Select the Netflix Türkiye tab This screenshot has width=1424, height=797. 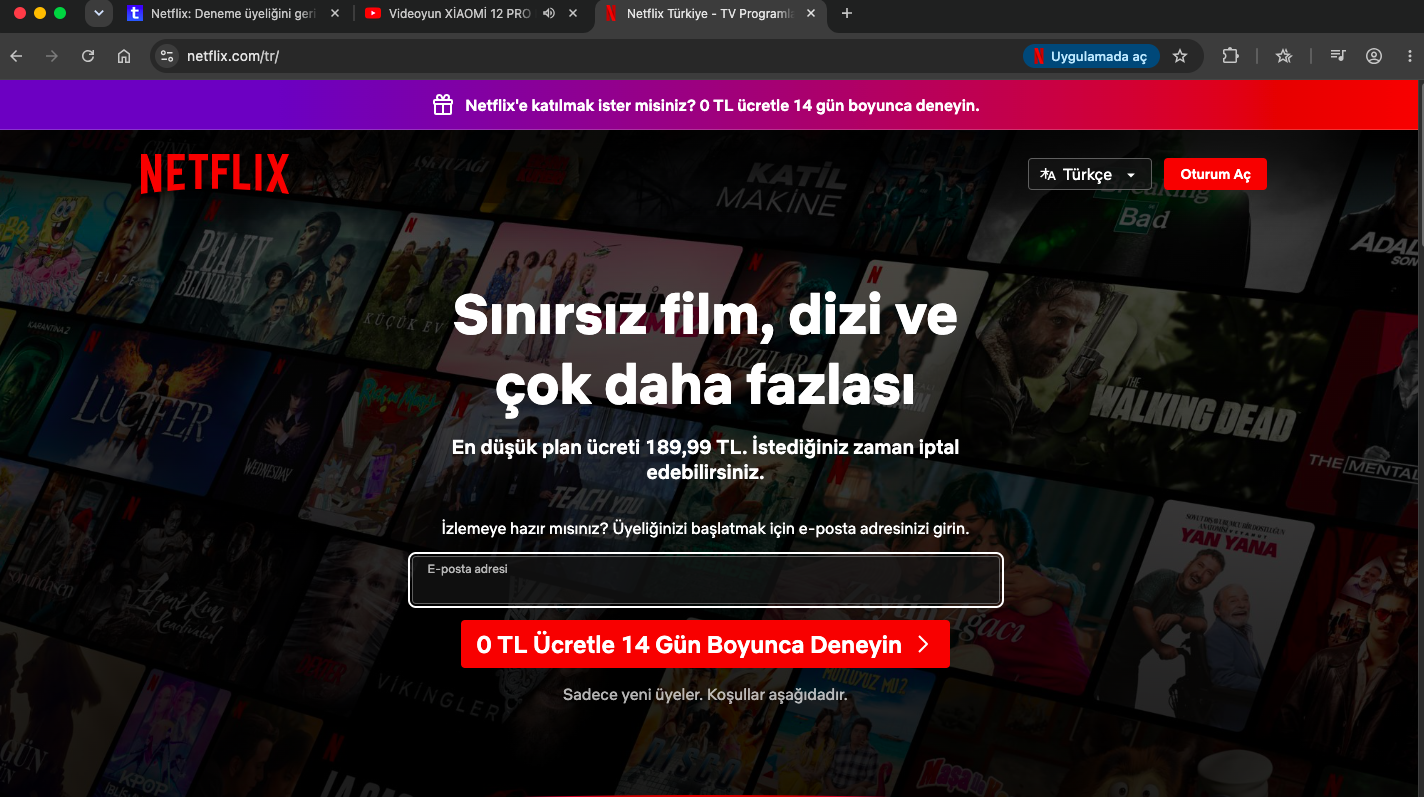[x=709, y=14]
